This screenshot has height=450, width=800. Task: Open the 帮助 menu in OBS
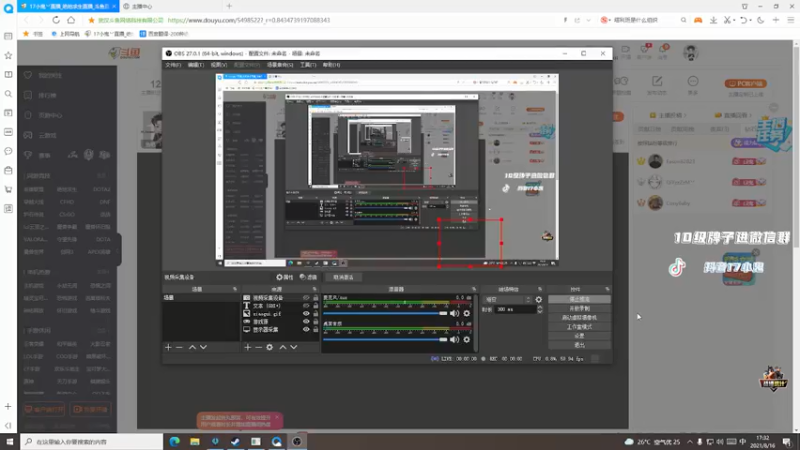coord(331,65)
